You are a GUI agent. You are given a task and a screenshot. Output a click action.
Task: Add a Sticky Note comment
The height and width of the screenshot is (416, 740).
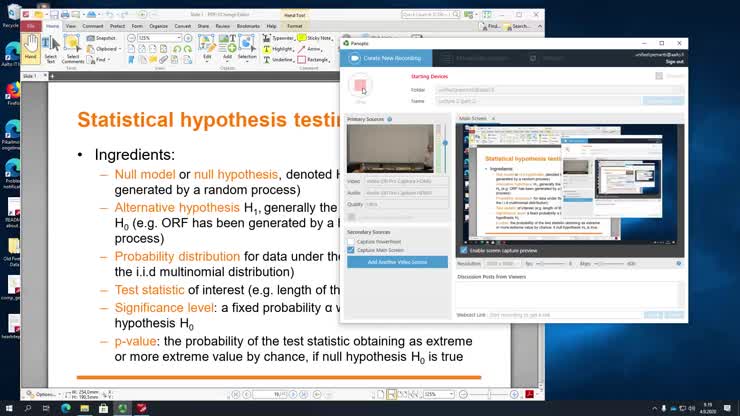coord(314,38)
